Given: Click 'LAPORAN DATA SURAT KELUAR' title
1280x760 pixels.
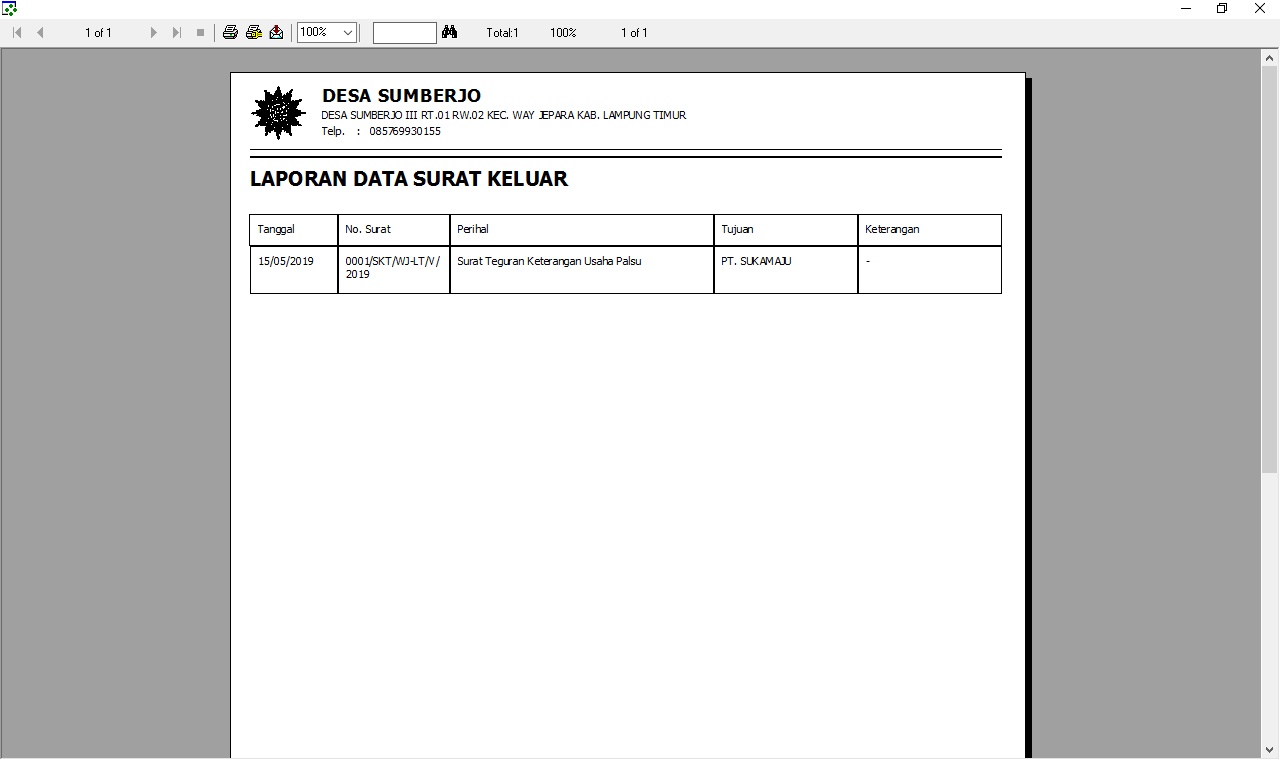Looking at the screenshot, I should coord(409,179).
